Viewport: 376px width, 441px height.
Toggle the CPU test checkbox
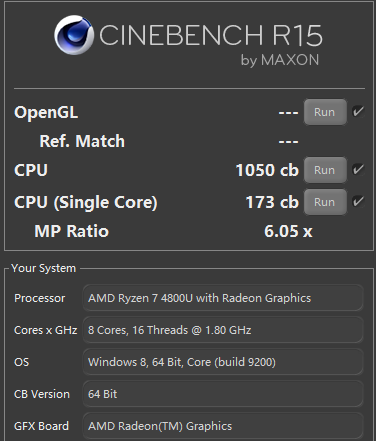click(x=358, y=169)
